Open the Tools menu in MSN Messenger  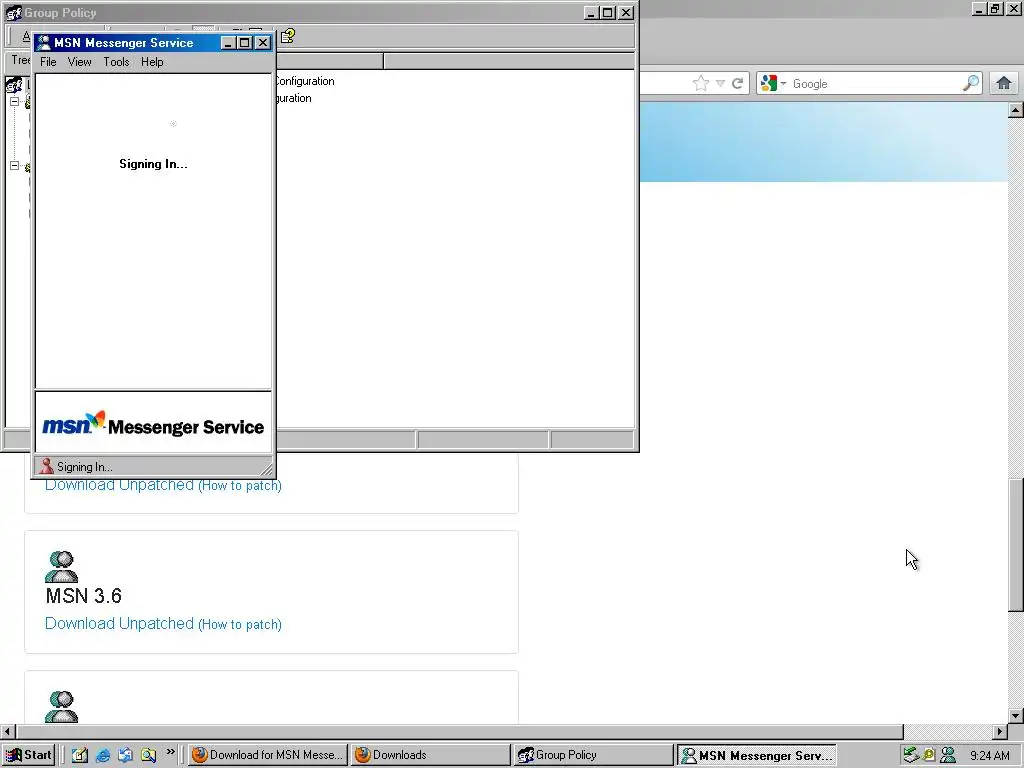tap(116, 62)
